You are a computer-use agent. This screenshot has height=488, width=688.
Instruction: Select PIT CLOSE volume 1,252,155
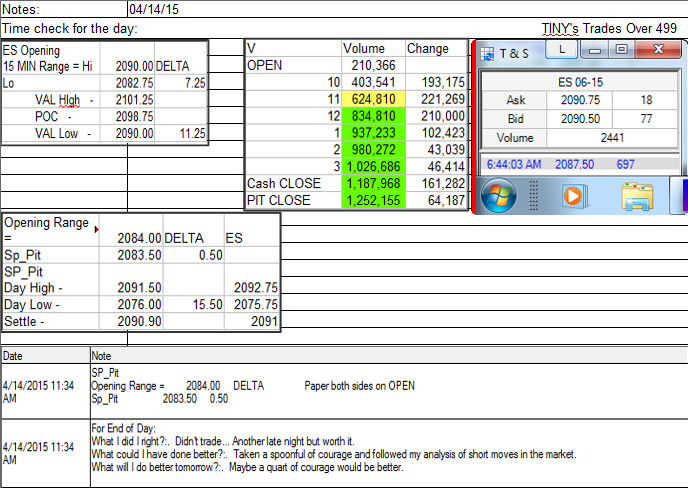tap(373, 200)
